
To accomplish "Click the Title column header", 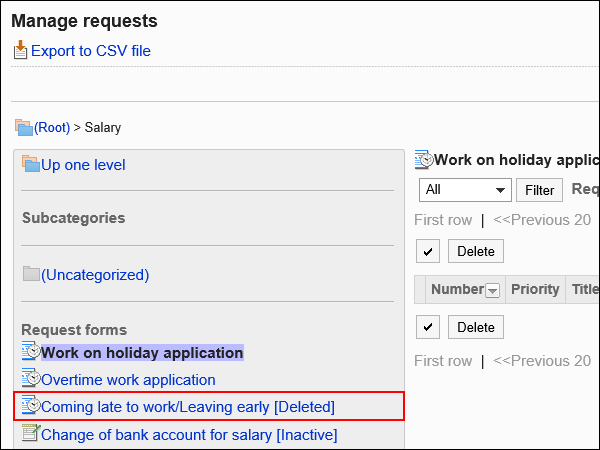I will click(x=585, y=289).
